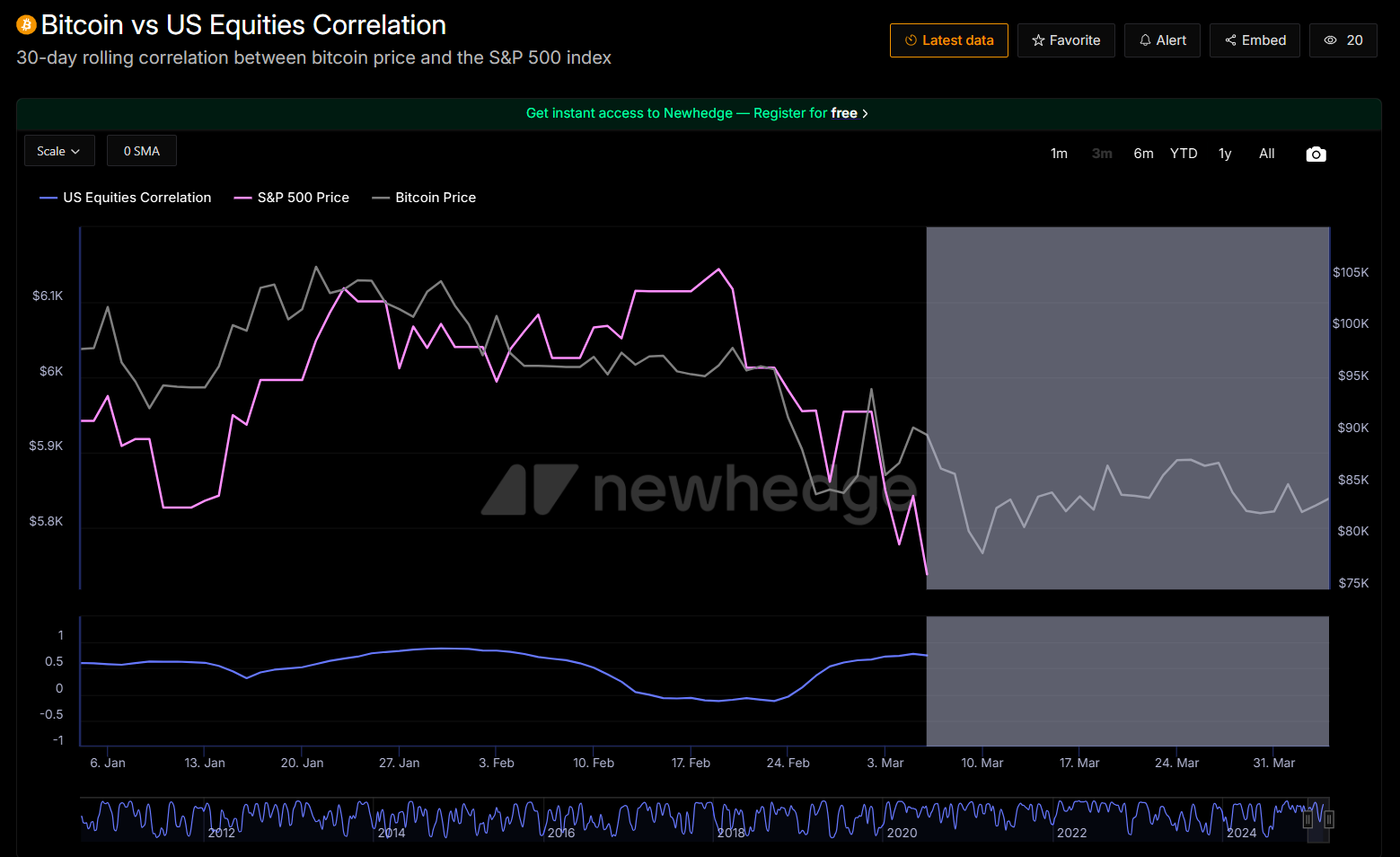The width and height of the screenshot is (1400, 857).
Task: Click the eye views counter icon
Action: (x=1331, y=40)
